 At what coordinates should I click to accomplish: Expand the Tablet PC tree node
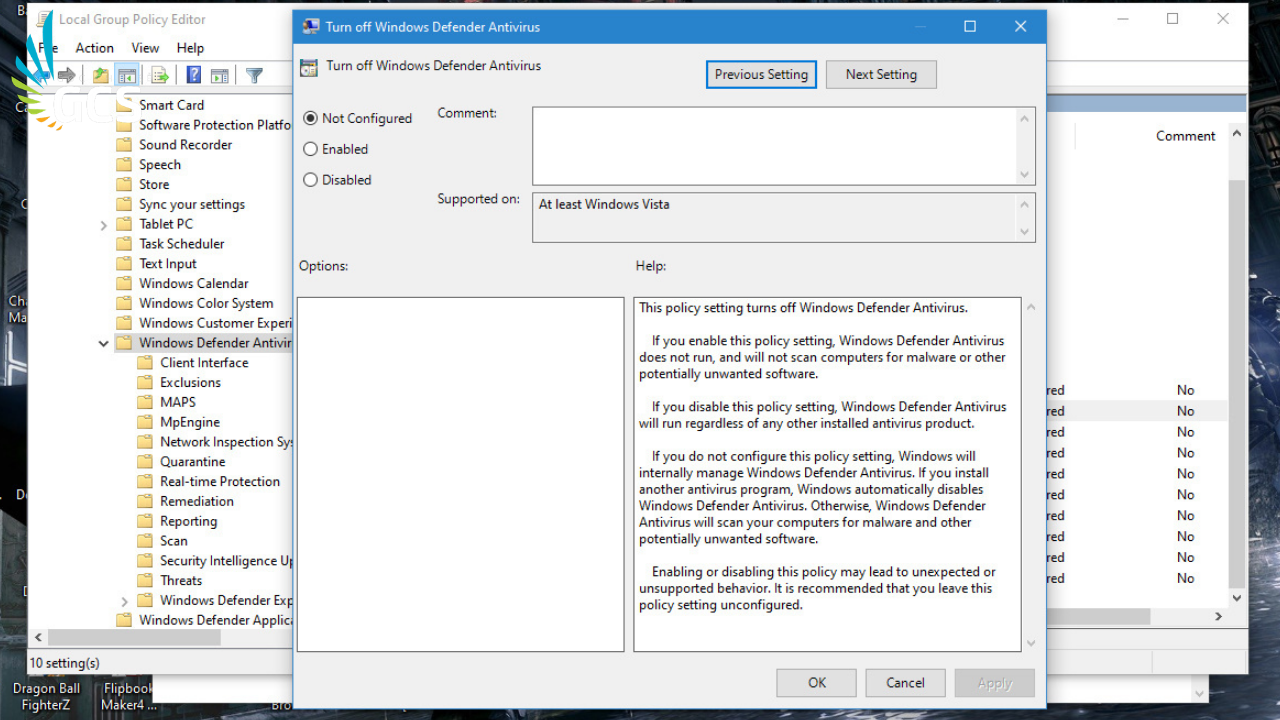pyautogui.click(x=103, y=223)
